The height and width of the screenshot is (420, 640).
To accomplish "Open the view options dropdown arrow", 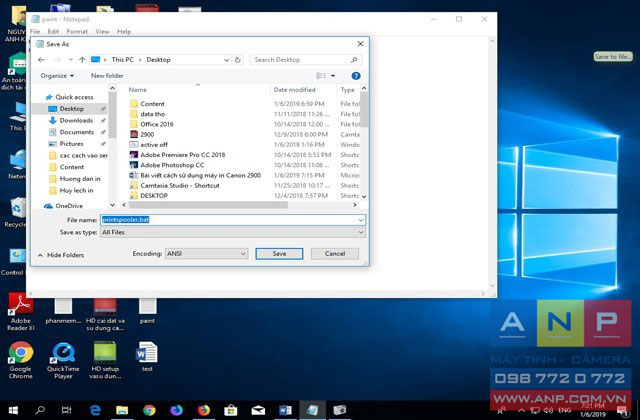I will tap(333, 76).
